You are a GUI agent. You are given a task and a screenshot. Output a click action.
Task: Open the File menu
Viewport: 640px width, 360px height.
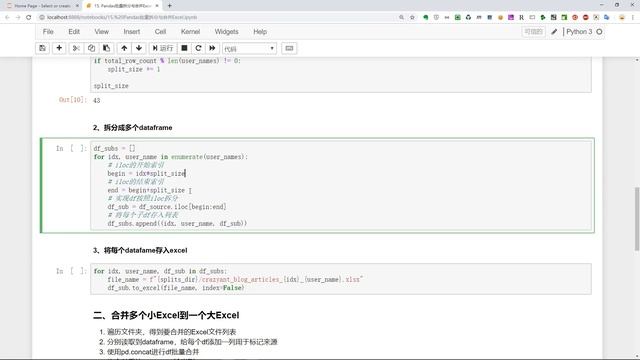point(48,31)
